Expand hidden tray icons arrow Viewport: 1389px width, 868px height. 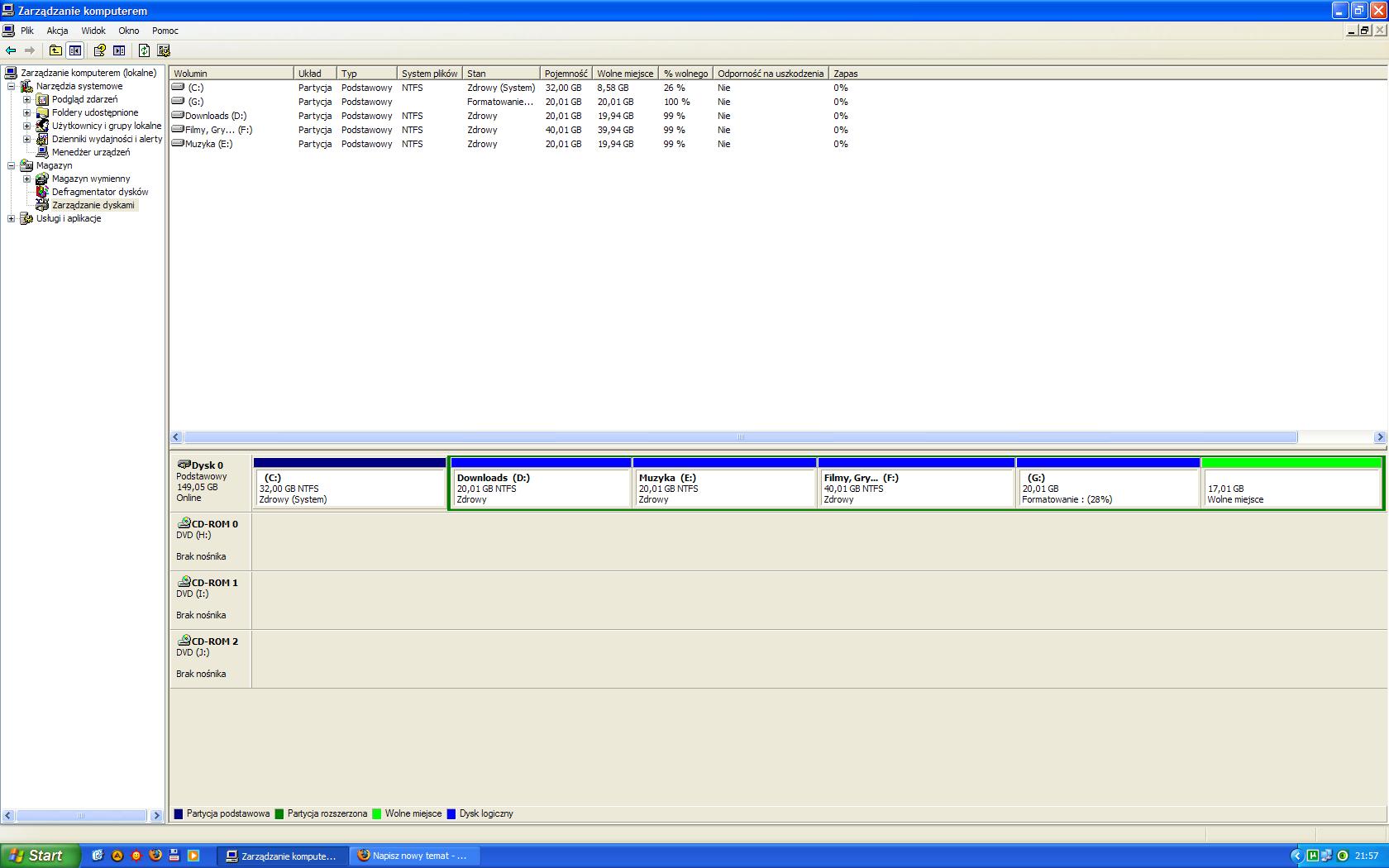[x=1296, y=856]
